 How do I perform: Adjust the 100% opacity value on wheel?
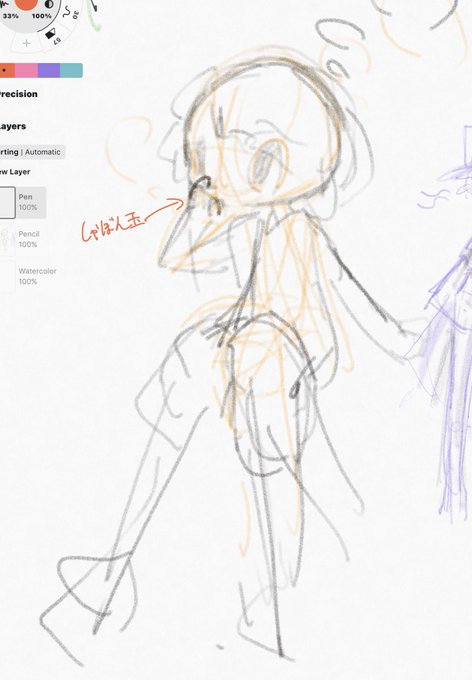tap(42, 16)
